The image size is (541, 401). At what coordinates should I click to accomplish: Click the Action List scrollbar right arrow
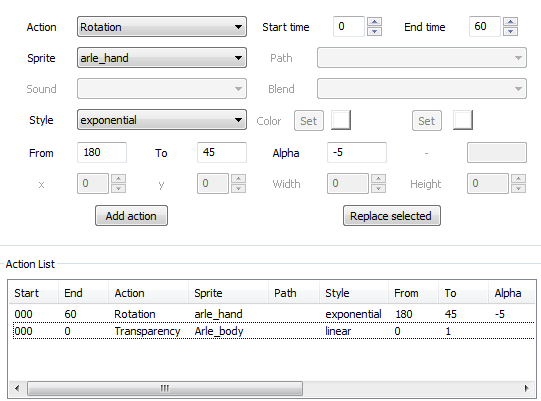point(527,388)
